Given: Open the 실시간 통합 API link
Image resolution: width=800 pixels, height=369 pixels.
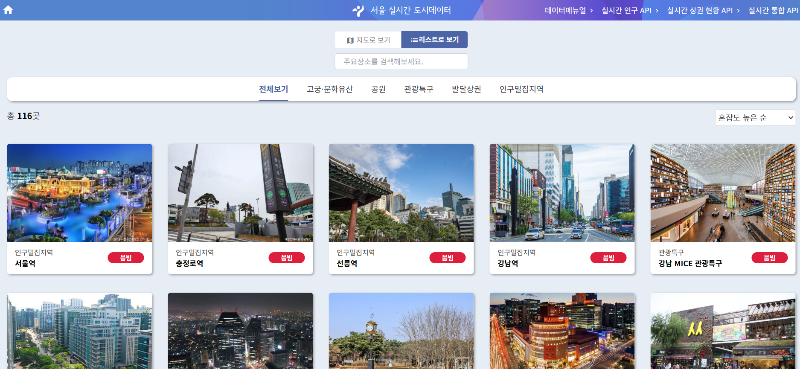Looking at the screenshot, I should click(x=773, y=10).
